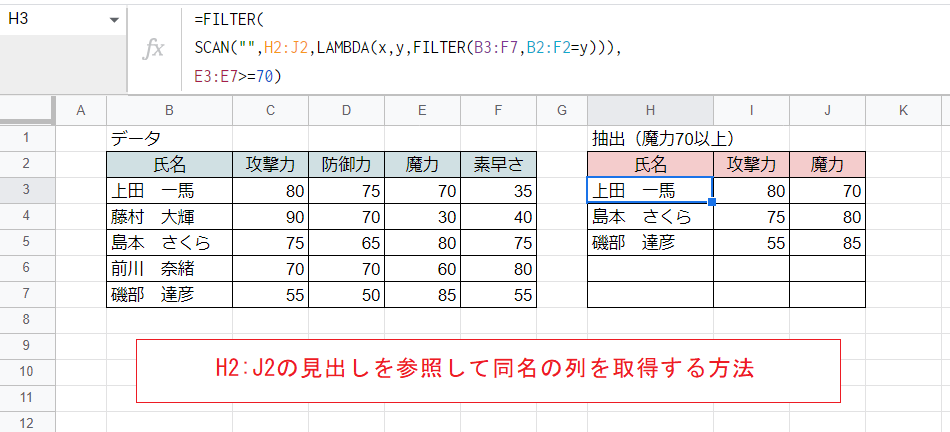Select column F header

(498, 110)
